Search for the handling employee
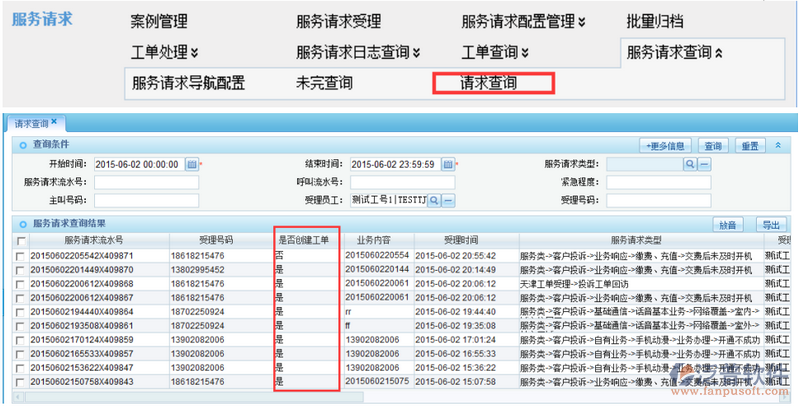Viewport: 799px width, 407px height. point(434,200)
